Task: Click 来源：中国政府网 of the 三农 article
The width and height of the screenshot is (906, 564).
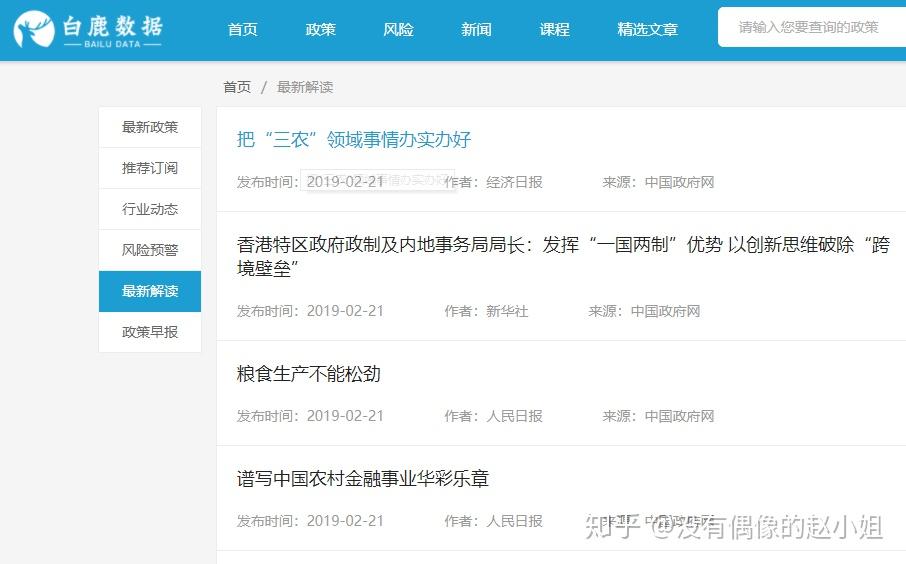Action: pos(658,182)
